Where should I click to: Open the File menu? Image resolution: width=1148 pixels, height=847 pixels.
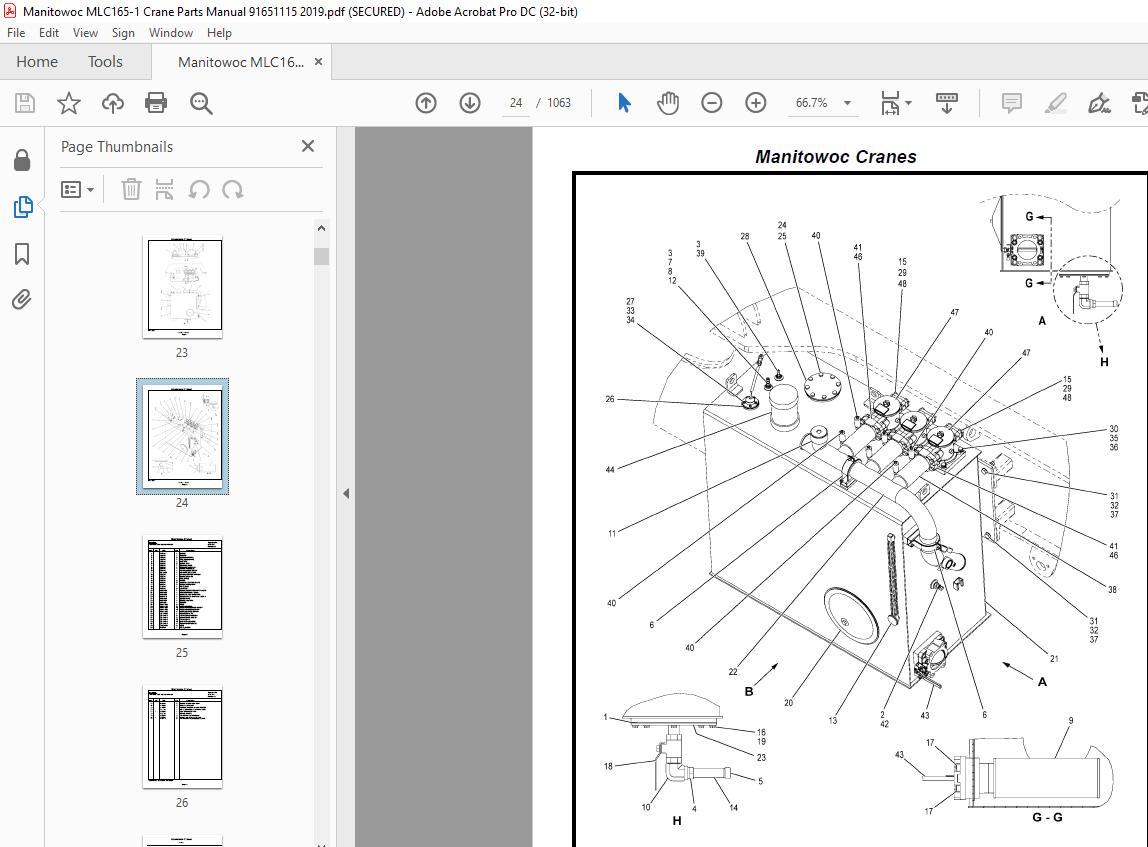point(16,33)
